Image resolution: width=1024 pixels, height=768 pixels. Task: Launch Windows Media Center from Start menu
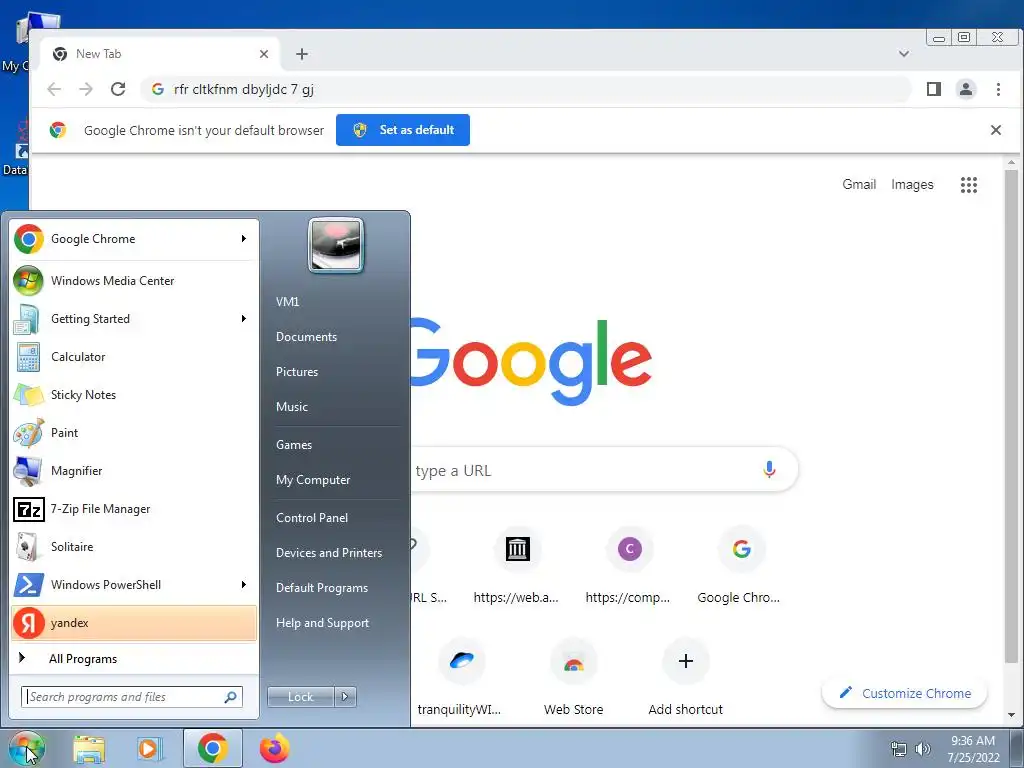[134, 281]
